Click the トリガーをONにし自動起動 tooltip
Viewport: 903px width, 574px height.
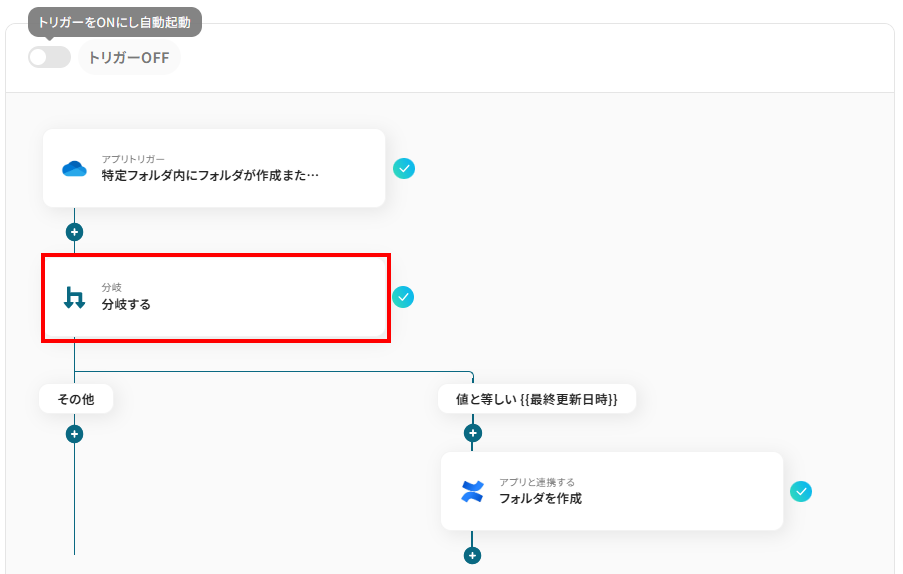115,22
